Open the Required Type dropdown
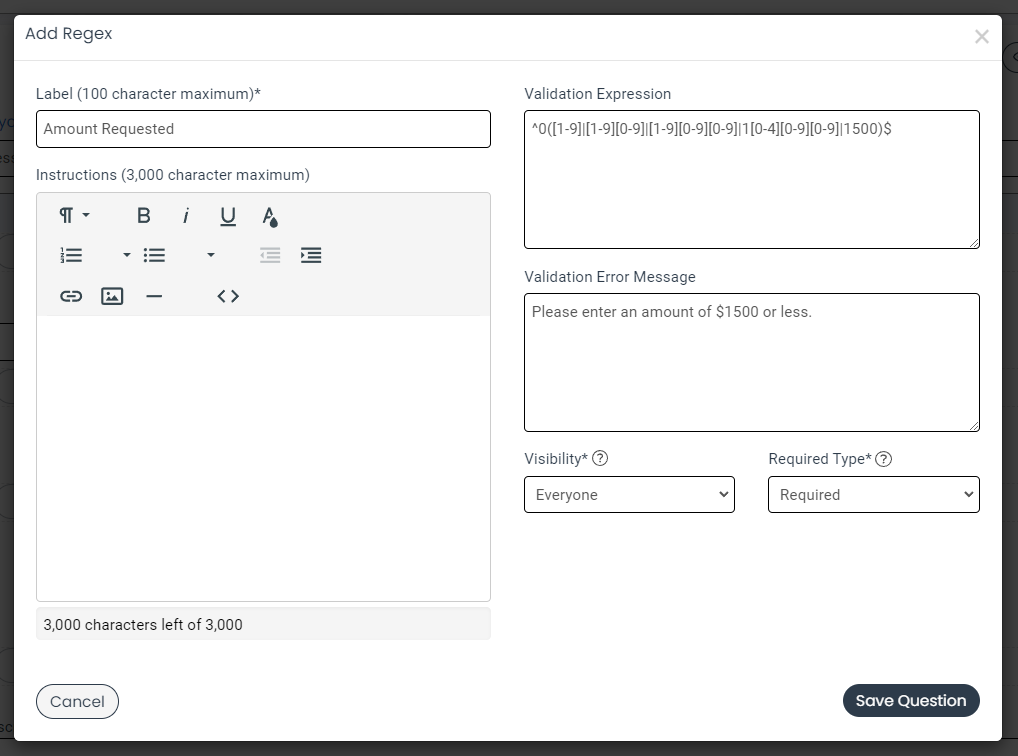Viewport: 1018px width, 756px height. point(873,495)
